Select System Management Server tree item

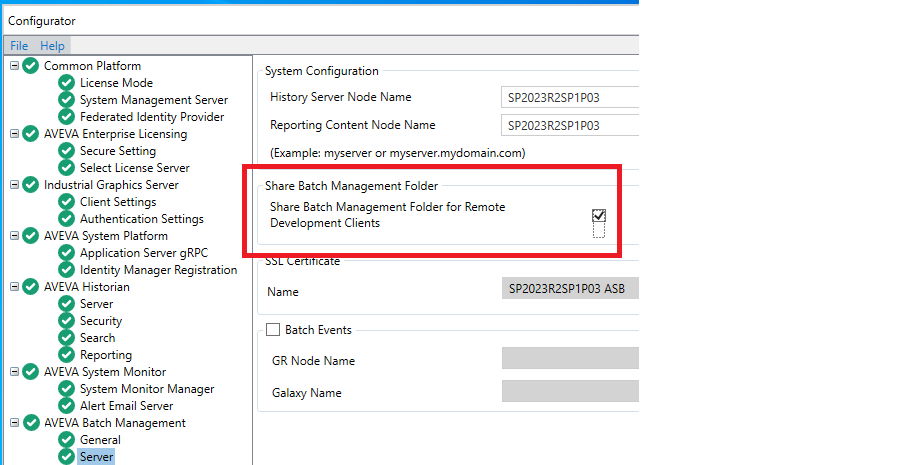click(x=154, y=100)
